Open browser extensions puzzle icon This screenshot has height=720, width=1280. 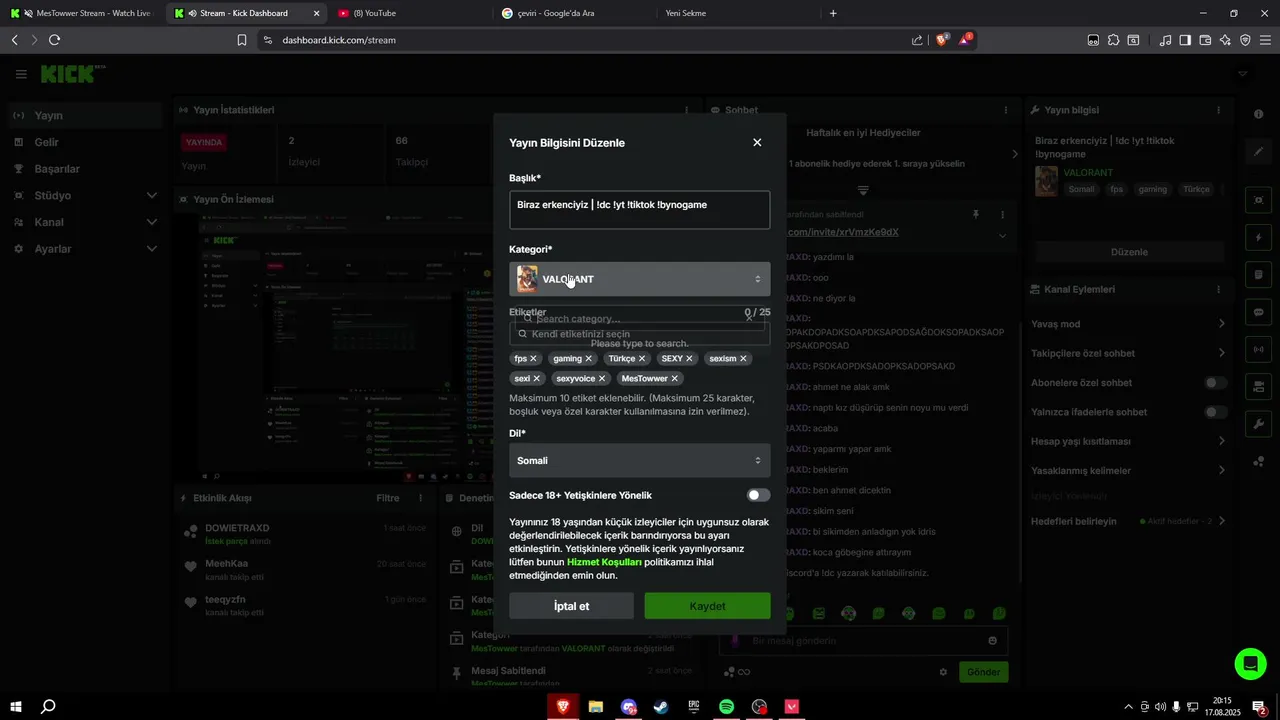1113,40
